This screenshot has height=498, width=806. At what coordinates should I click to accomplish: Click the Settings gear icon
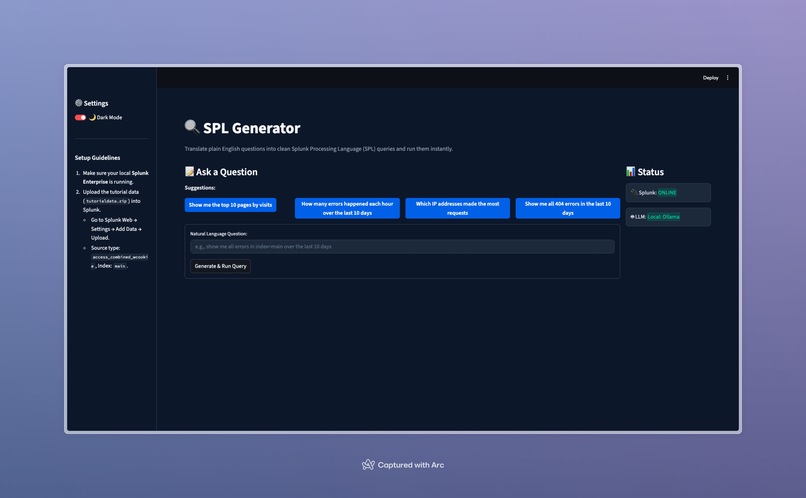[79, 103]
